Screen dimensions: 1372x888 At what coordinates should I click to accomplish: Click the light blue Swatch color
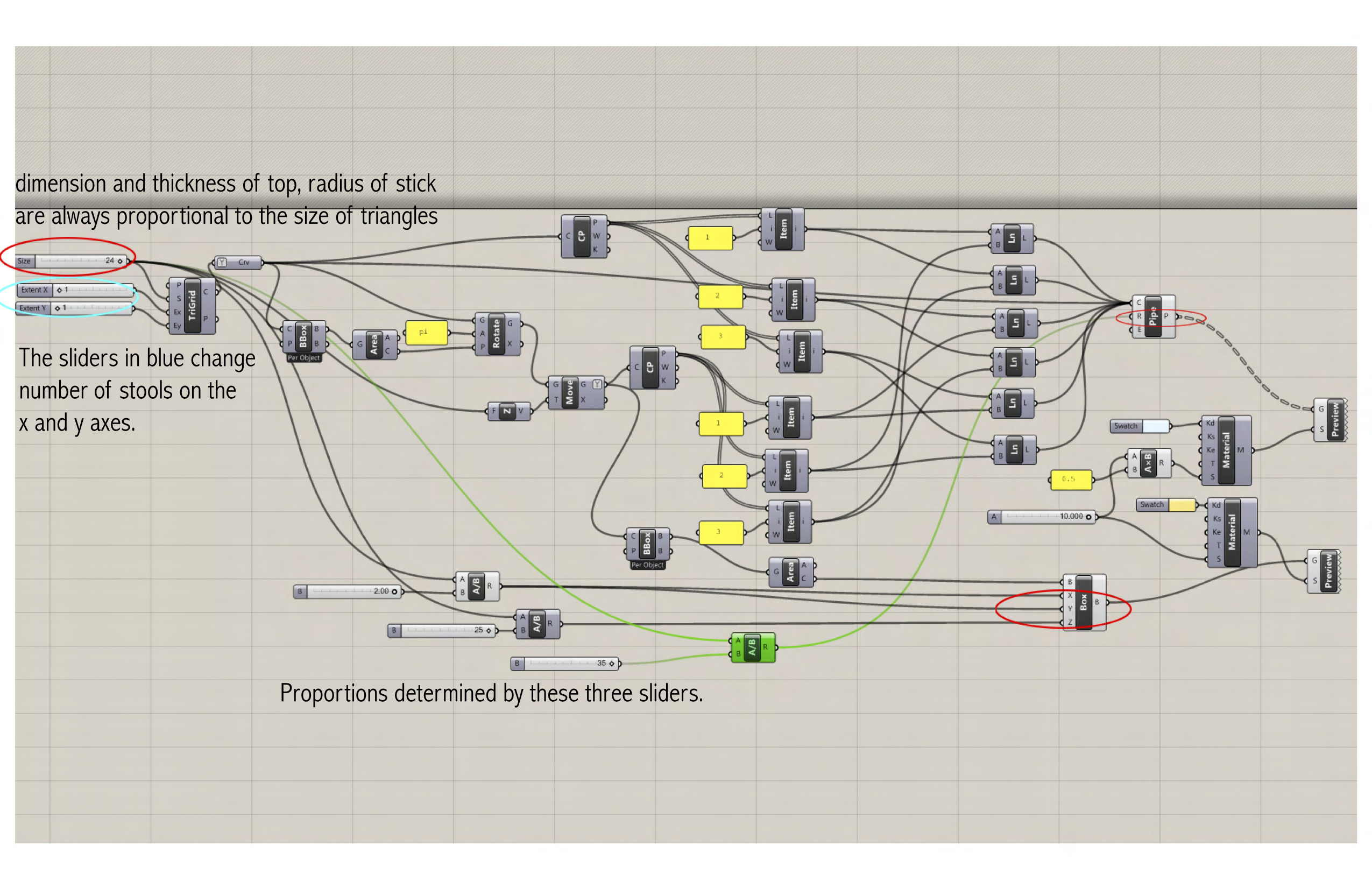coord(1156,426)
